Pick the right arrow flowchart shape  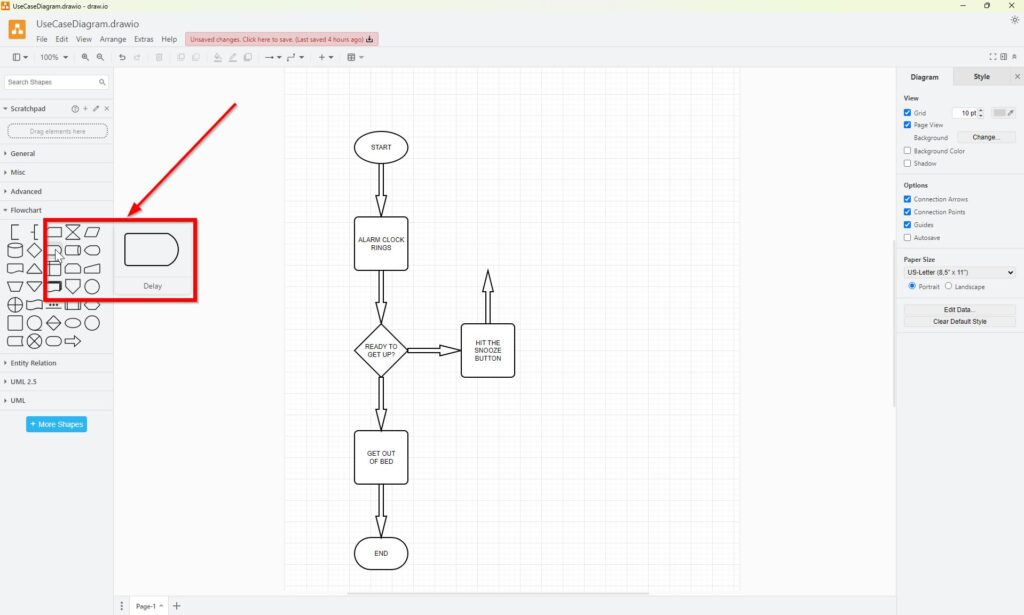point(72,341)
